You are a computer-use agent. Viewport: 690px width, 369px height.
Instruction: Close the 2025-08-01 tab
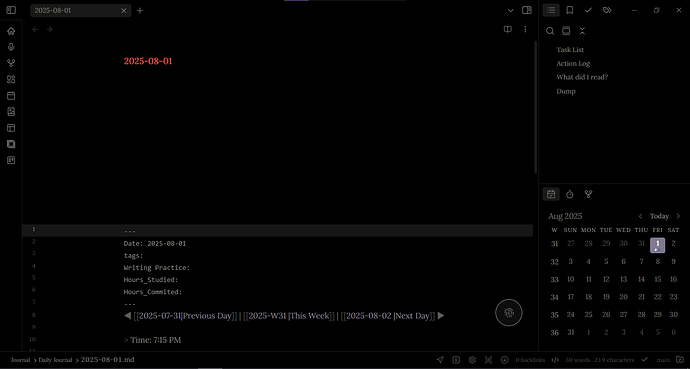(124, 11)
